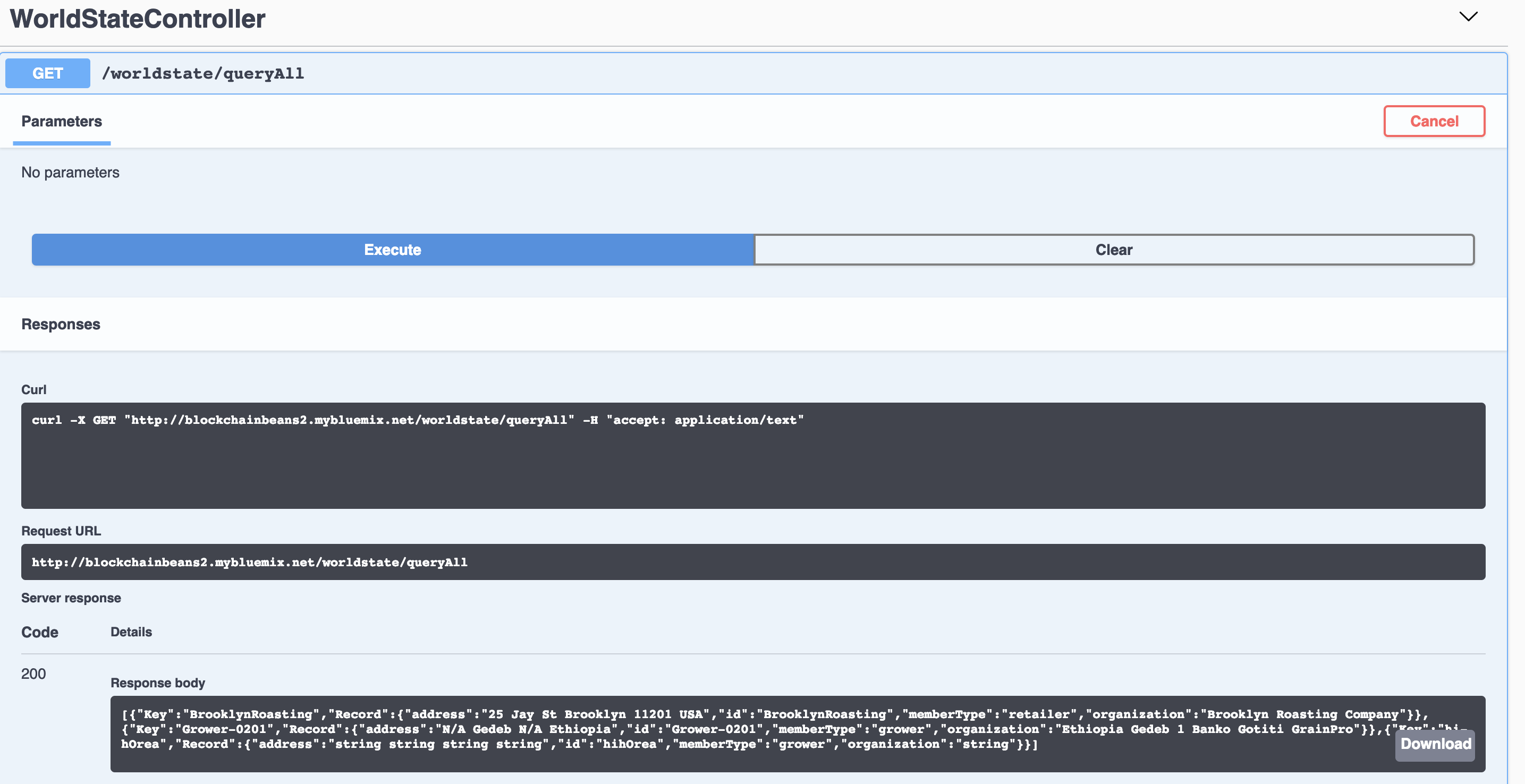The height and width of the screenshot is (784, 1525).
Task: Click the Details column header
Action: click(131, 632)
